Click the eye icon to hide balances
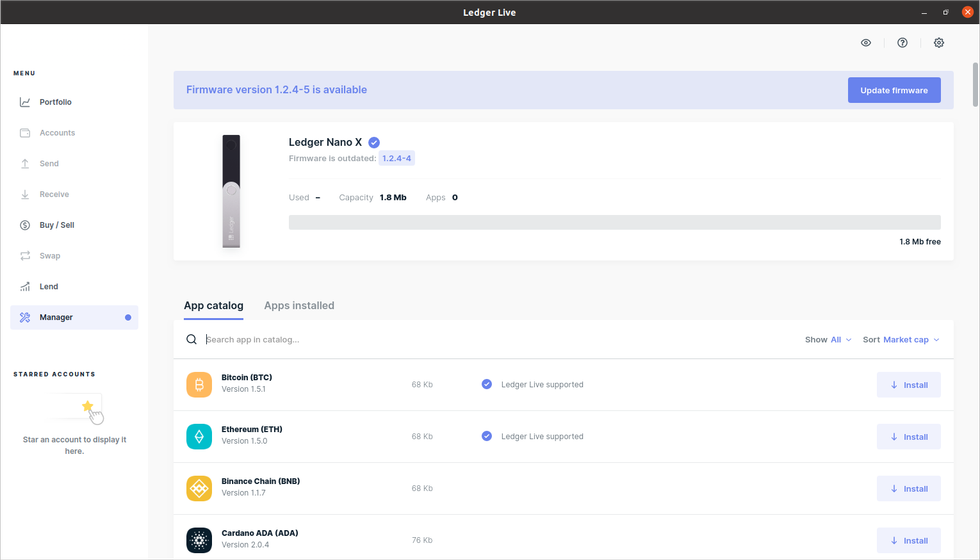The width and height of the screenshot is (980, 560). [x=866, y=43]
